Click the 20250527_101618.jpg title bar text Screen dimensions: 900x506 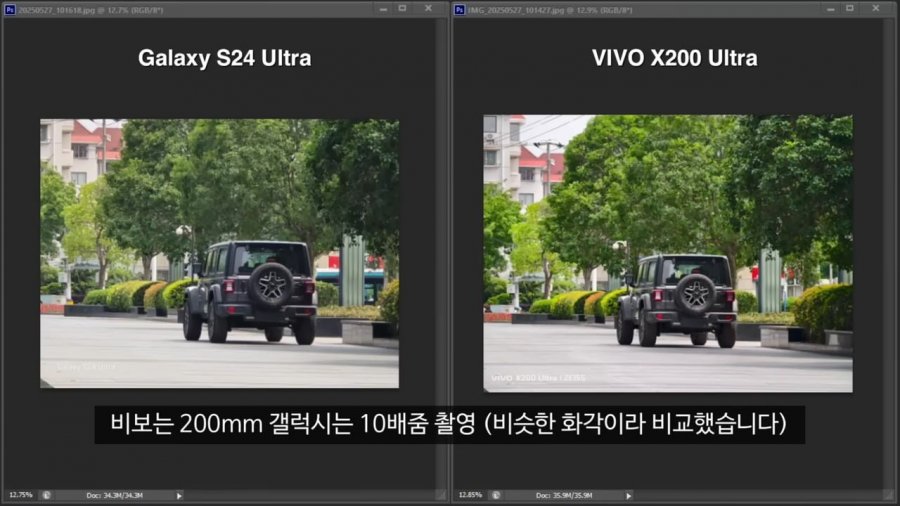pos(91,10)
